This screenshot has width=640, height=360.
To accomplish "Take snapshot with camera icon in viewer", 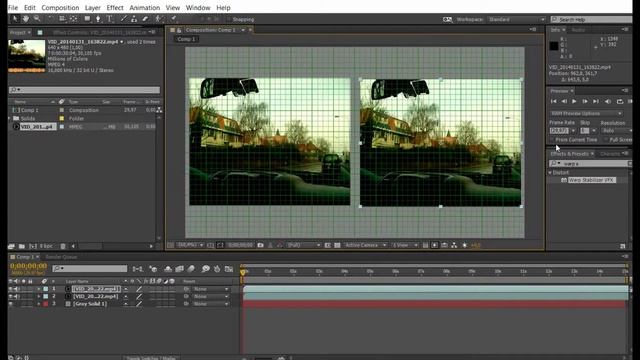I will pos(260,245).
